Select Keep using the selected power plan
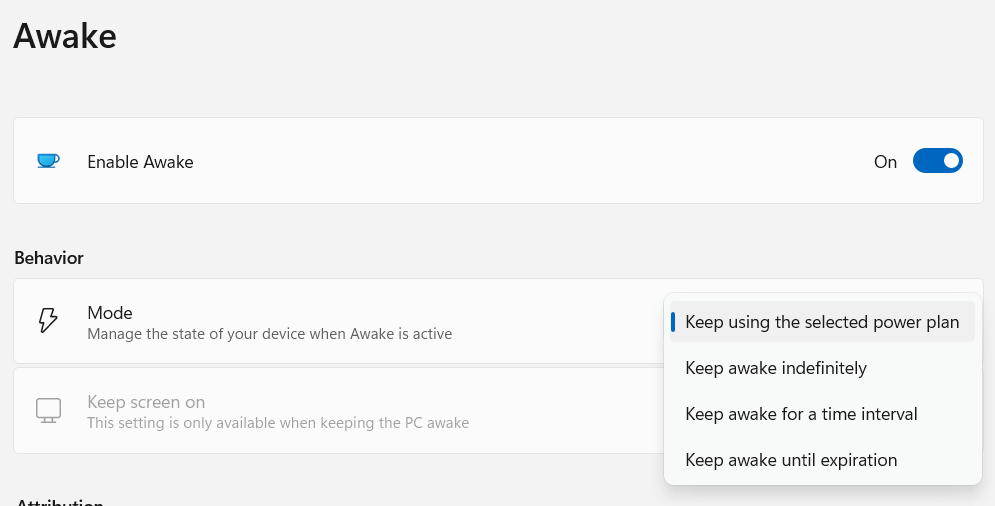995x506 pixels. click(822, 322)
